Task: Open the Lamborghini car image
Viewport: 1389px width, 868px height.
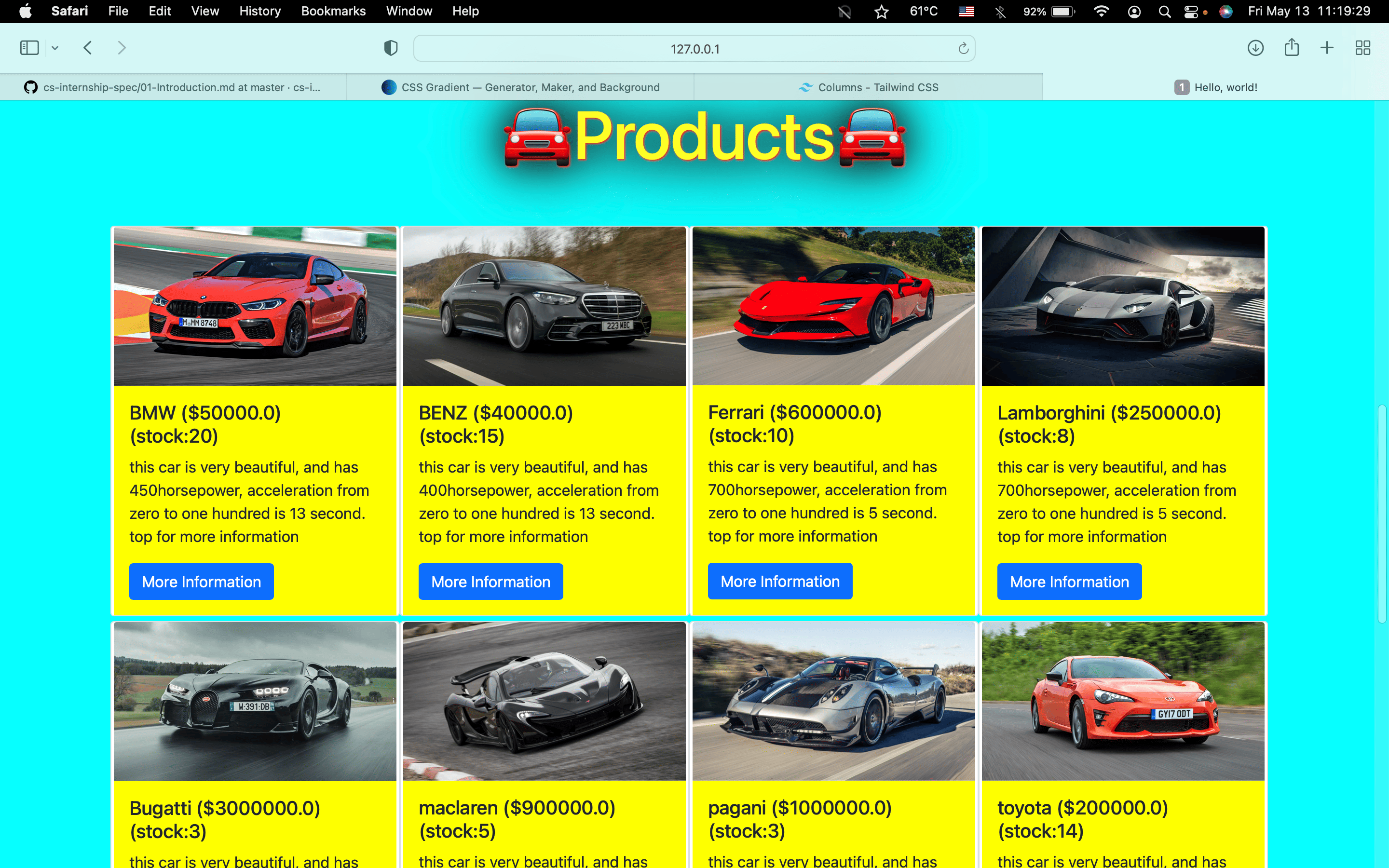Action: coord(1123,306)
